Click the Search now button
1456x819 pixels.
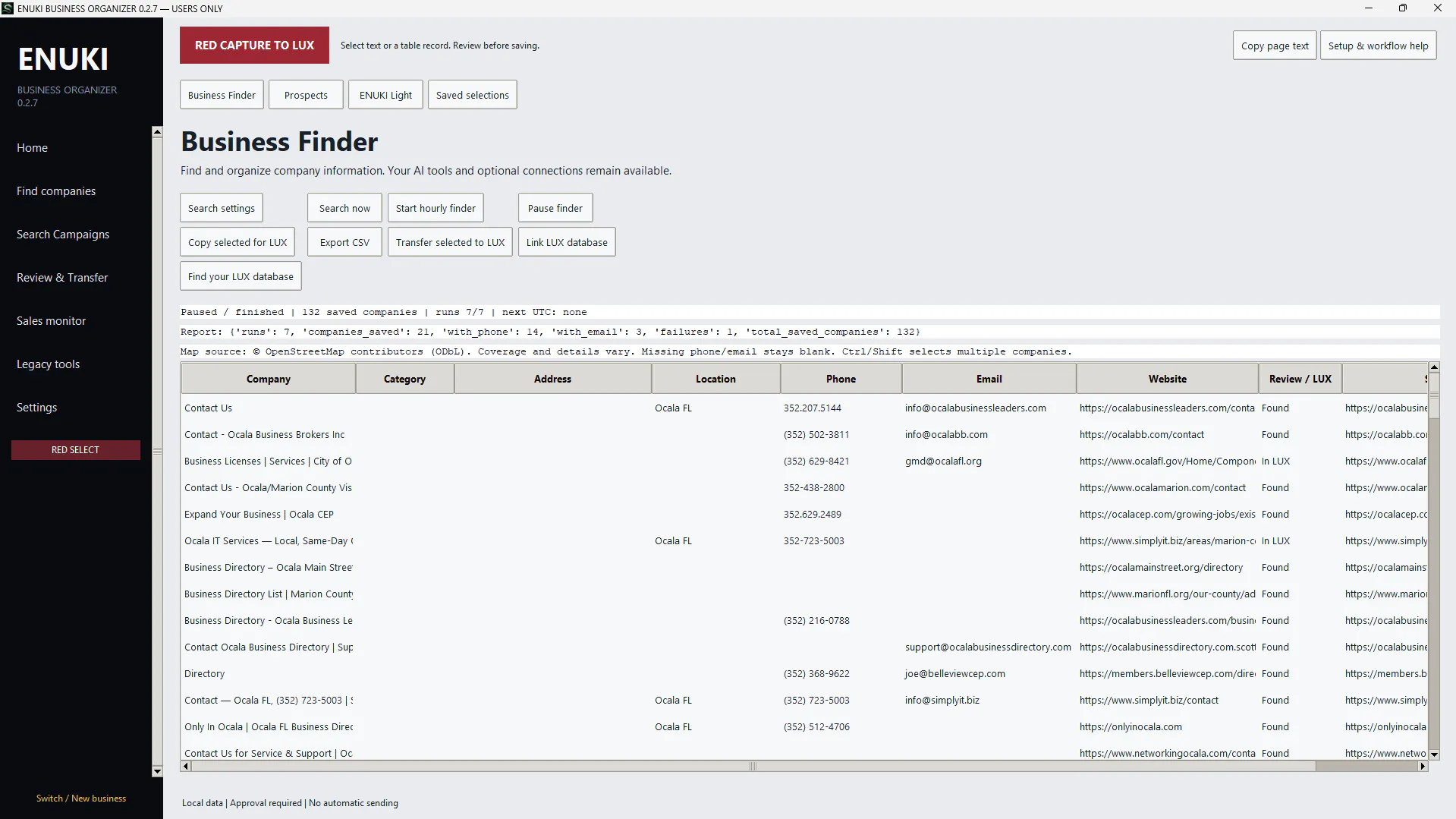pos(344,208)
